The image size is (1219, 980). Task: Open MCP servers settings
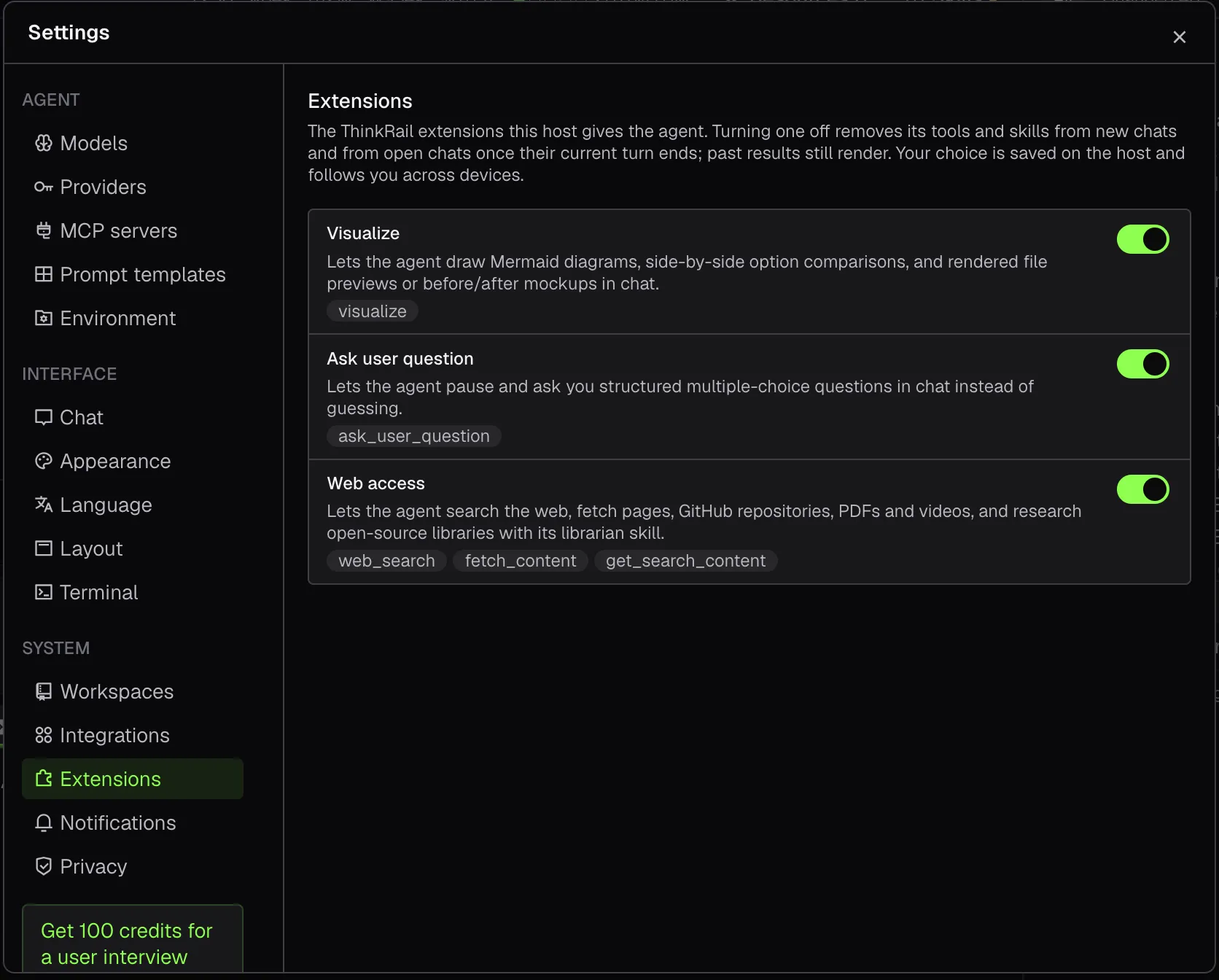[133, 230]
